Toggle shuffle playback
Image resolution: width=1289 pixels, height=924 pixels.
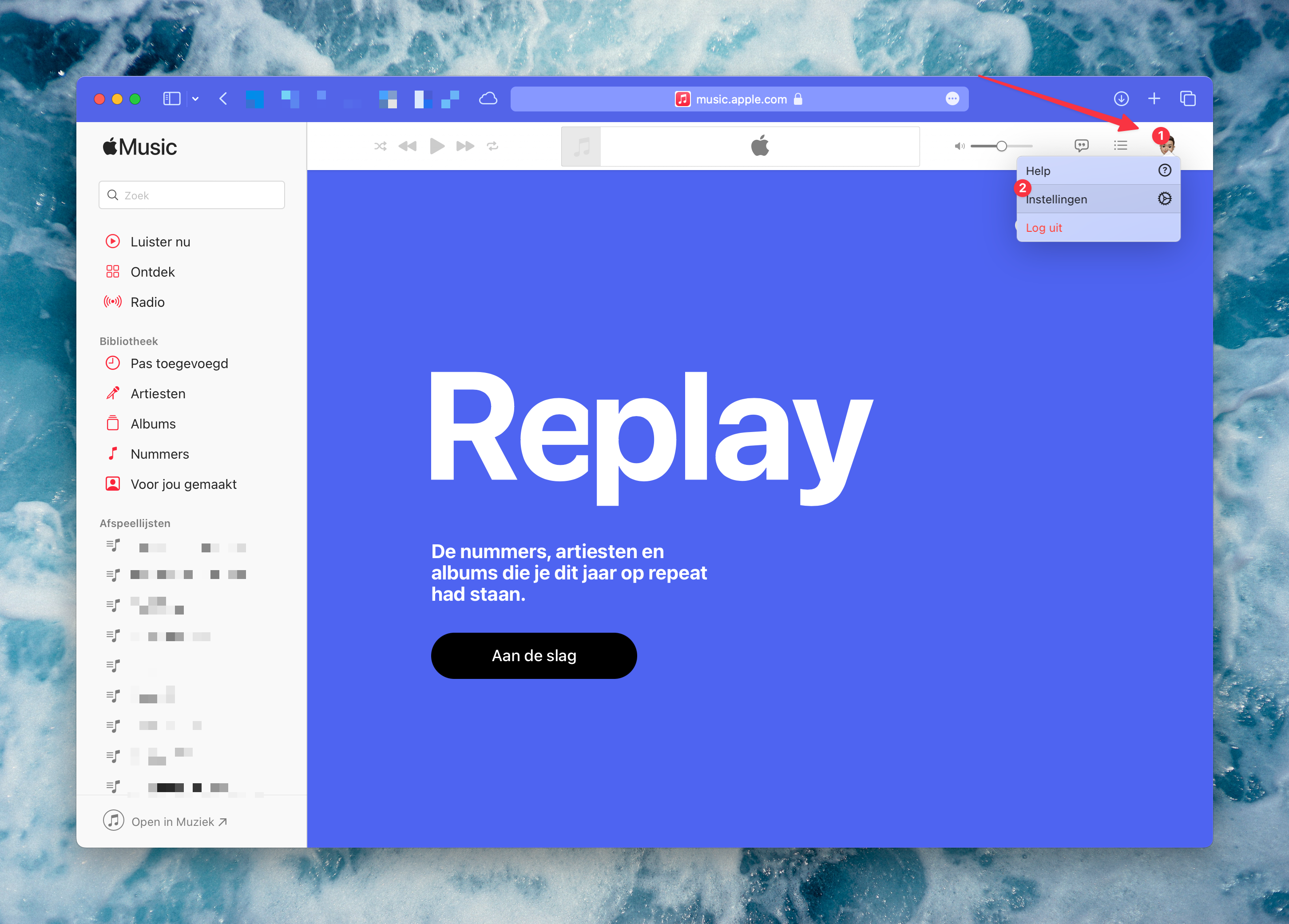[380, 146]
